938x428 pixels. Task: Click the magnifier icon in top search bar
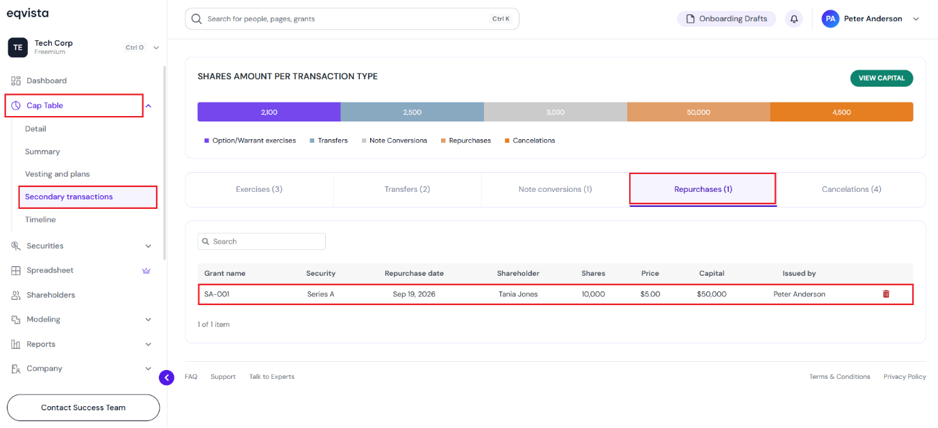click(x=196, y=19)
